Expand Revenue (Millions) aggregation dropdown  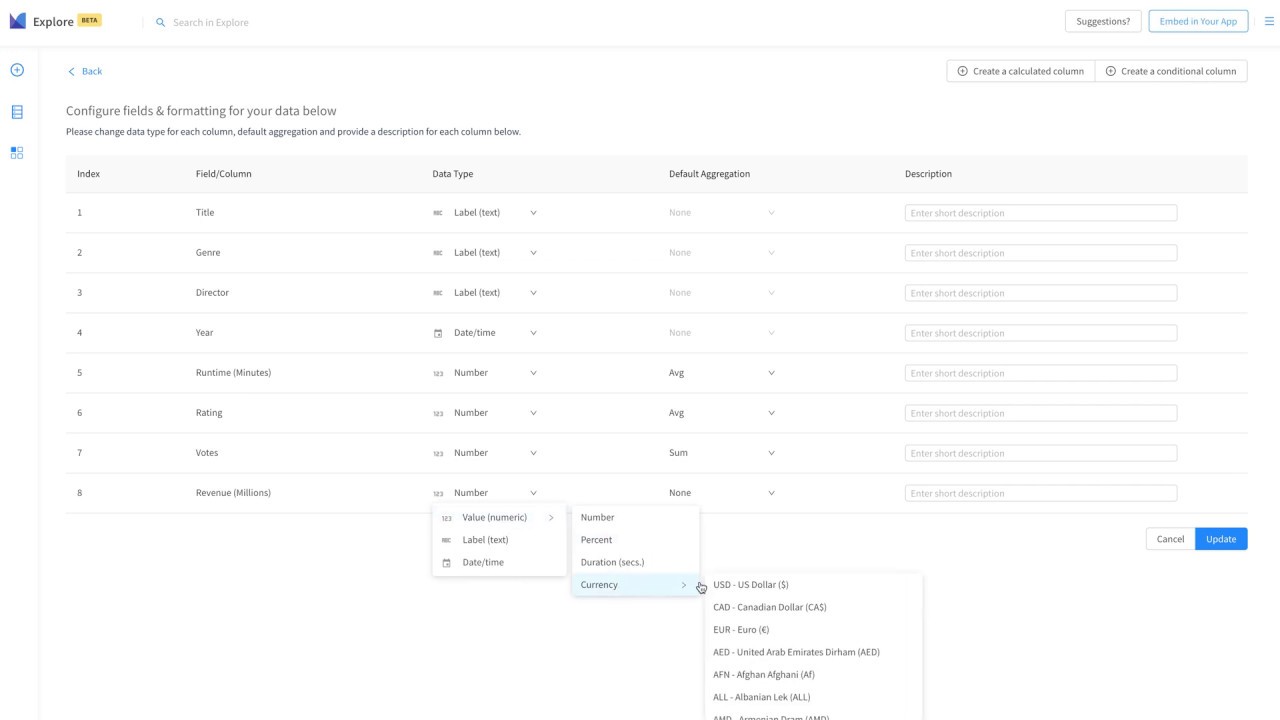pyautogui.click(x=771, y=492)
